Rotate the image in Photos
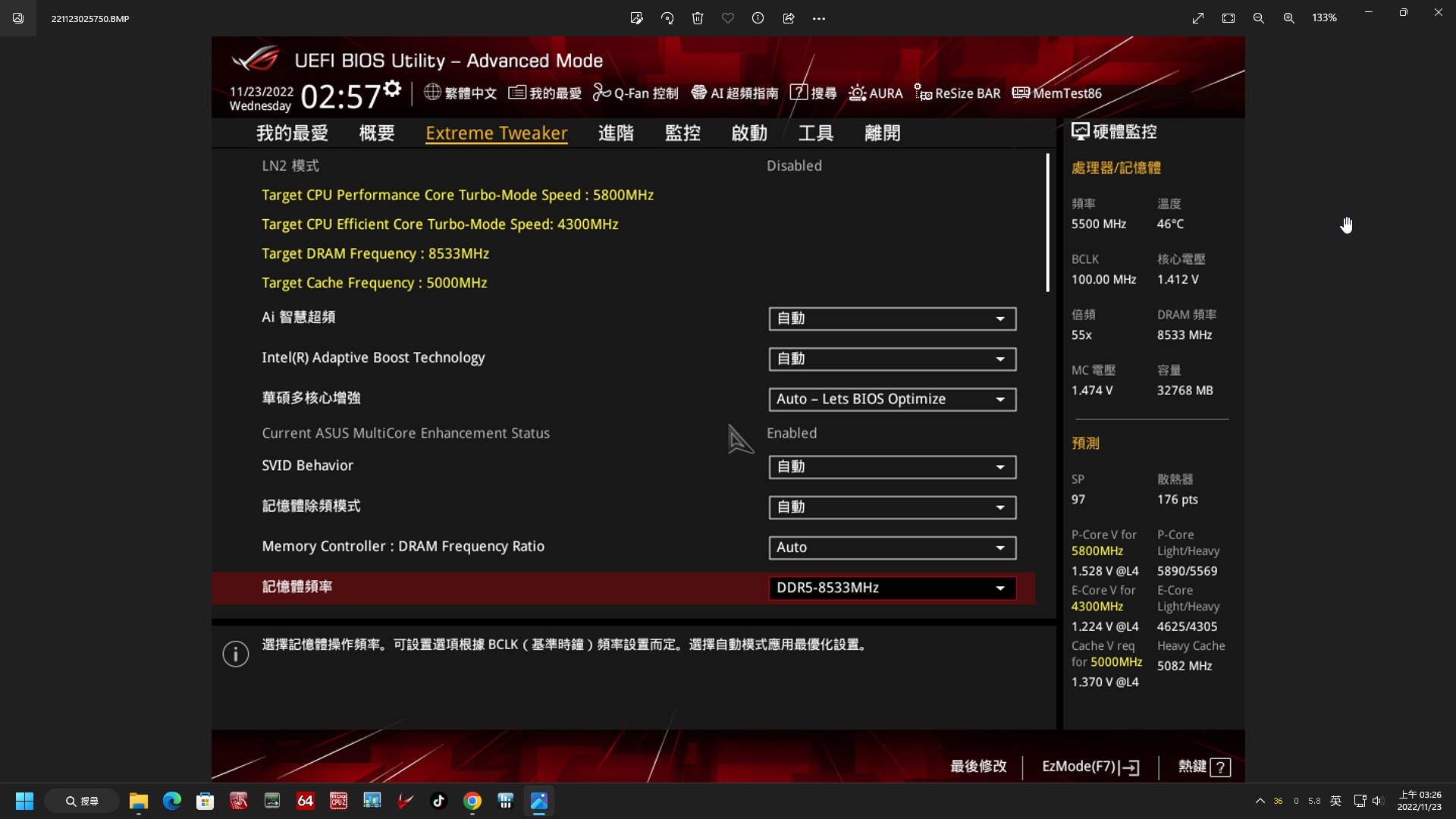The height and width of the screenshot is (819, 1456). pos(667,18)
